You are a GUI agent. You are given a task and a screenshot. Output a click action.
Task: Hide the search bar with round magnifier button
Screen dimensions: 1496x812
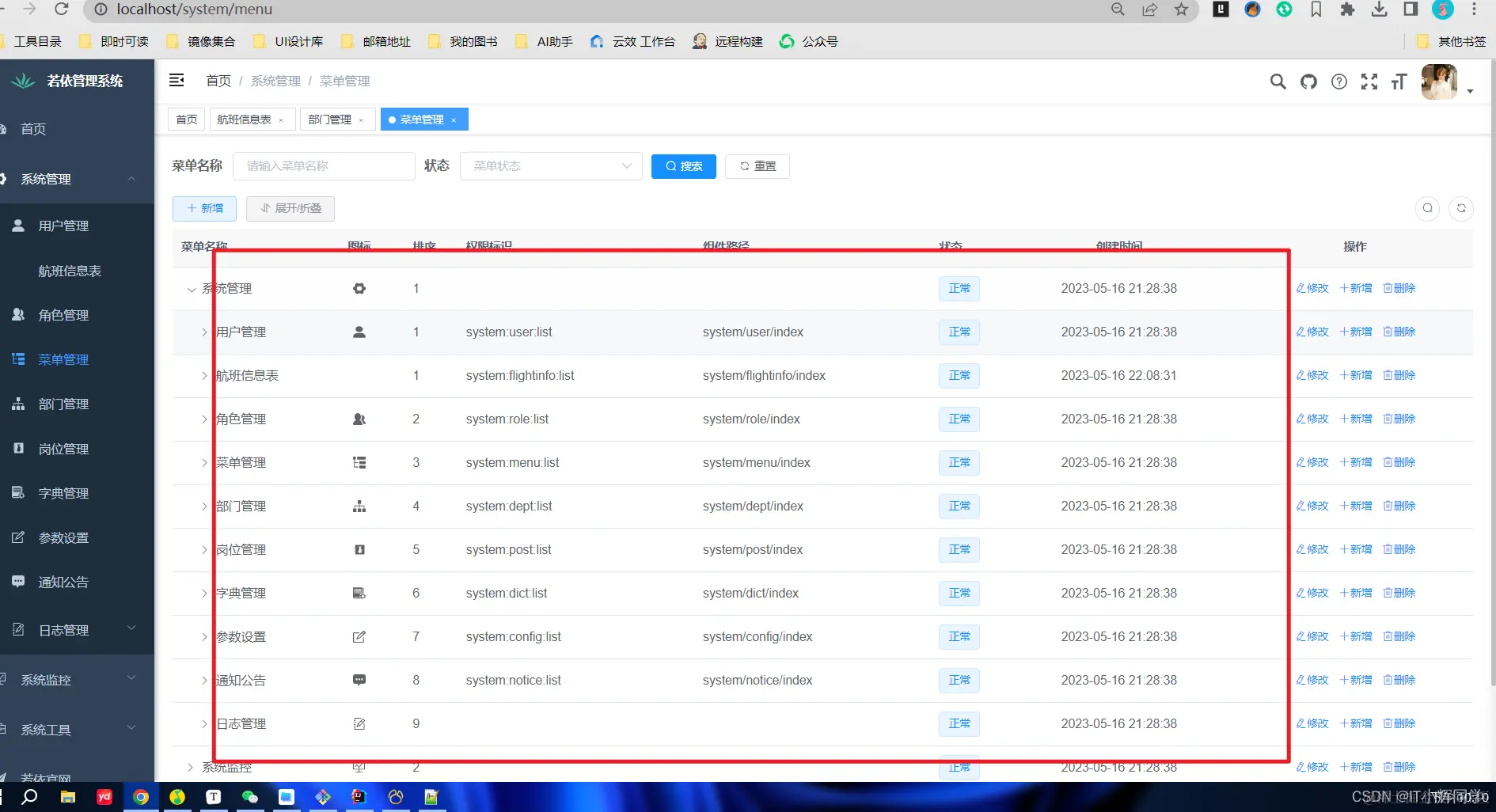coord(1427,208)
